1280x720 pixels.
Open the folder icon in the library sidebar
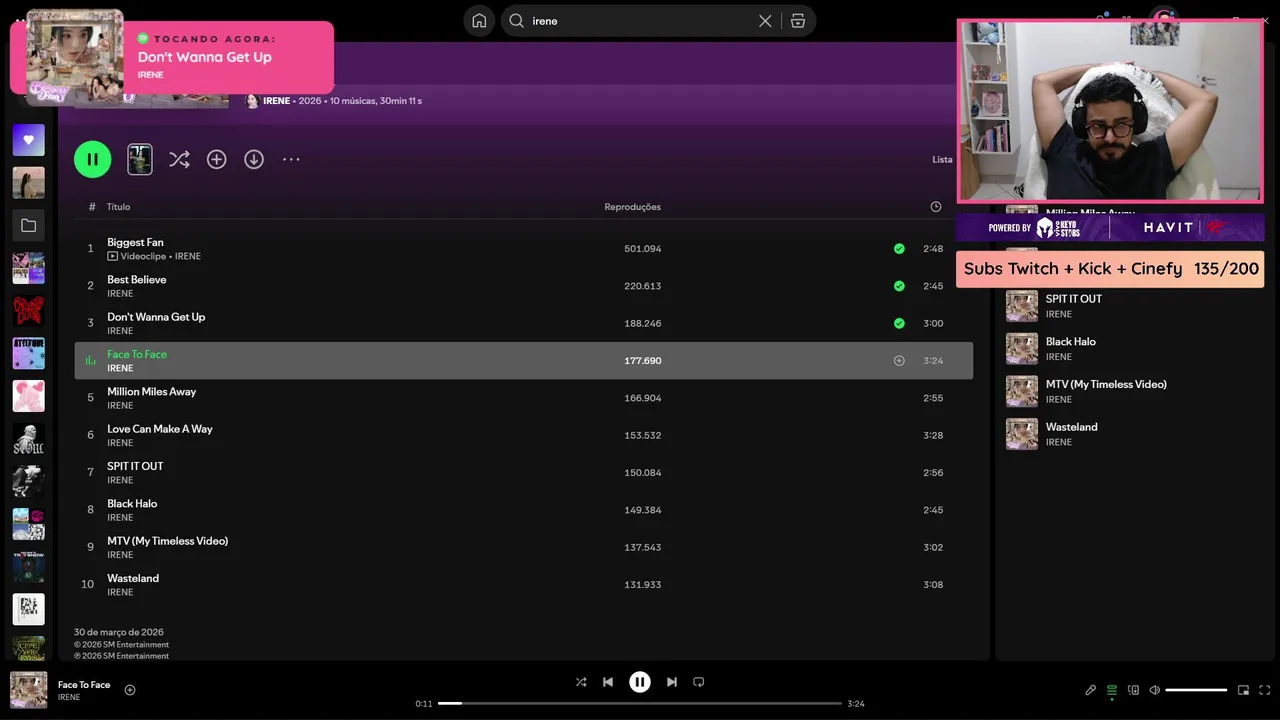tap(29, 226)
